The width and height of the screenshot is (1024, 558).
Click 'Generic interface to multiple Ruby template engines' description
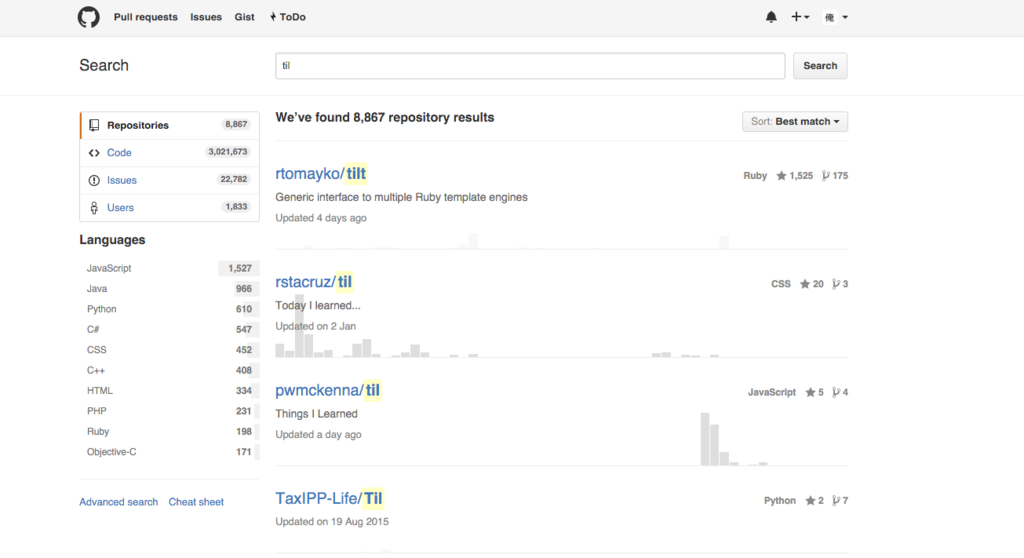[x=401, y=197]
